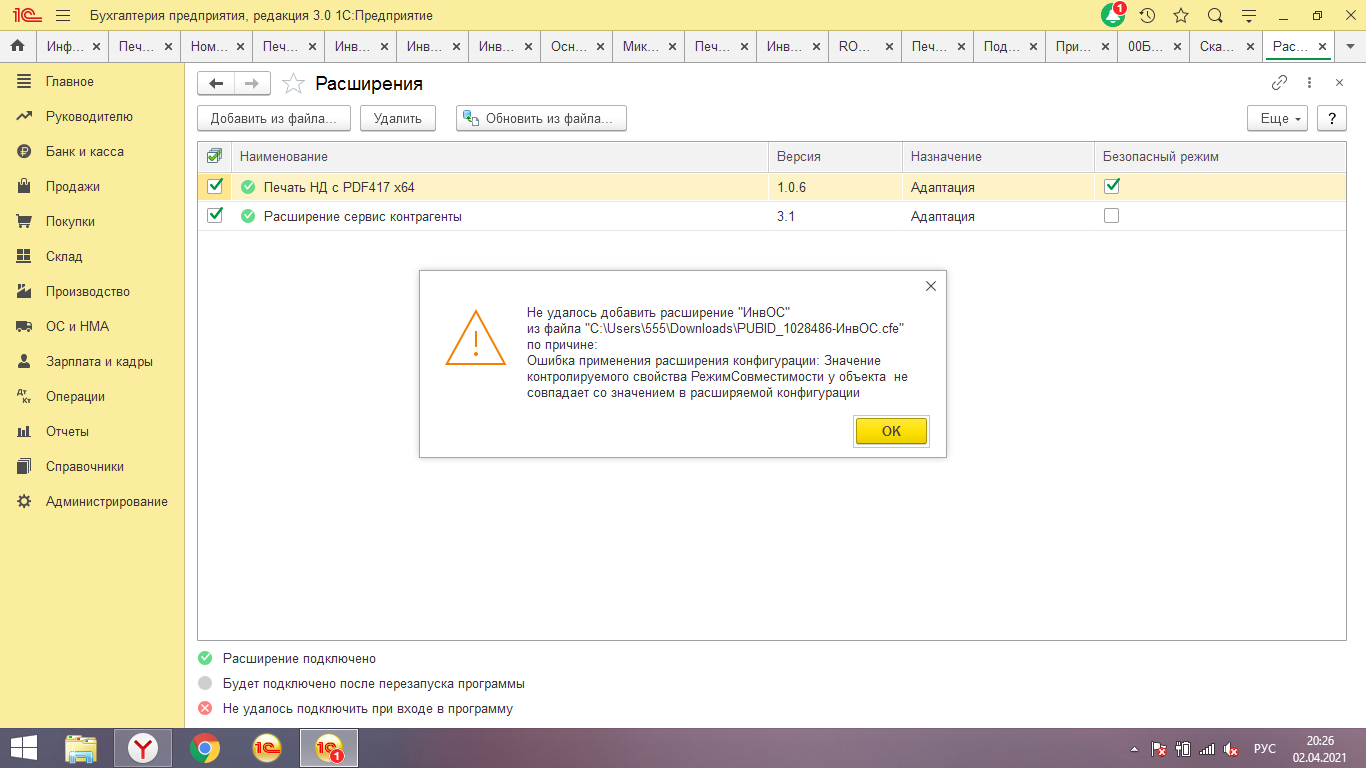Open Зарплата и кадры section
The width and height of the screenshot is (1366, 768).
pos(99,361)
